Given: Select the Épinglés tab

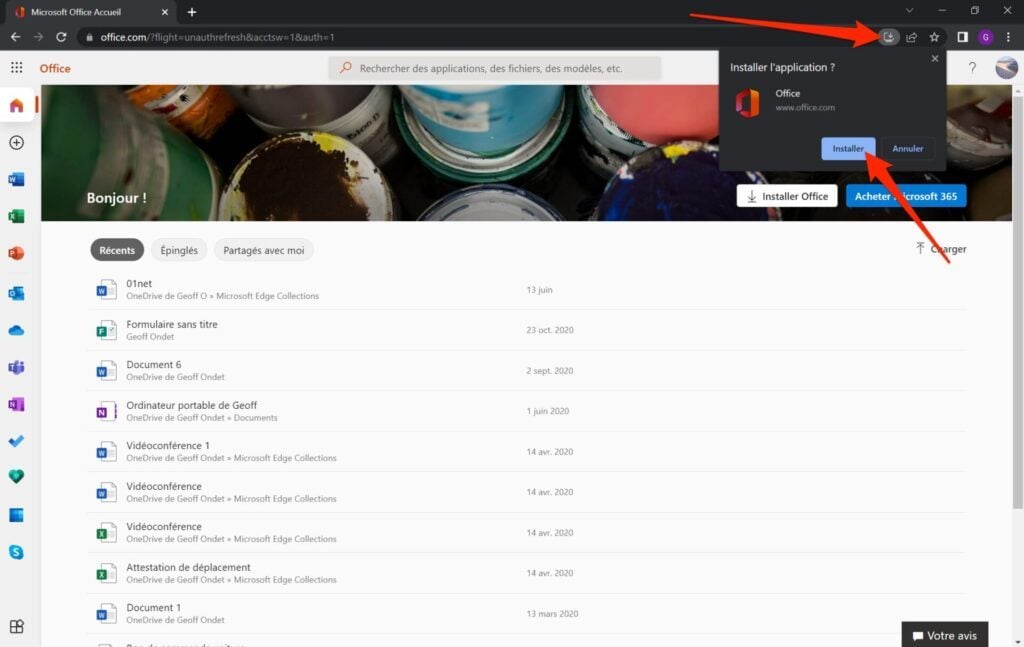Looking at the screenshot, I should [x=179, y=250].
